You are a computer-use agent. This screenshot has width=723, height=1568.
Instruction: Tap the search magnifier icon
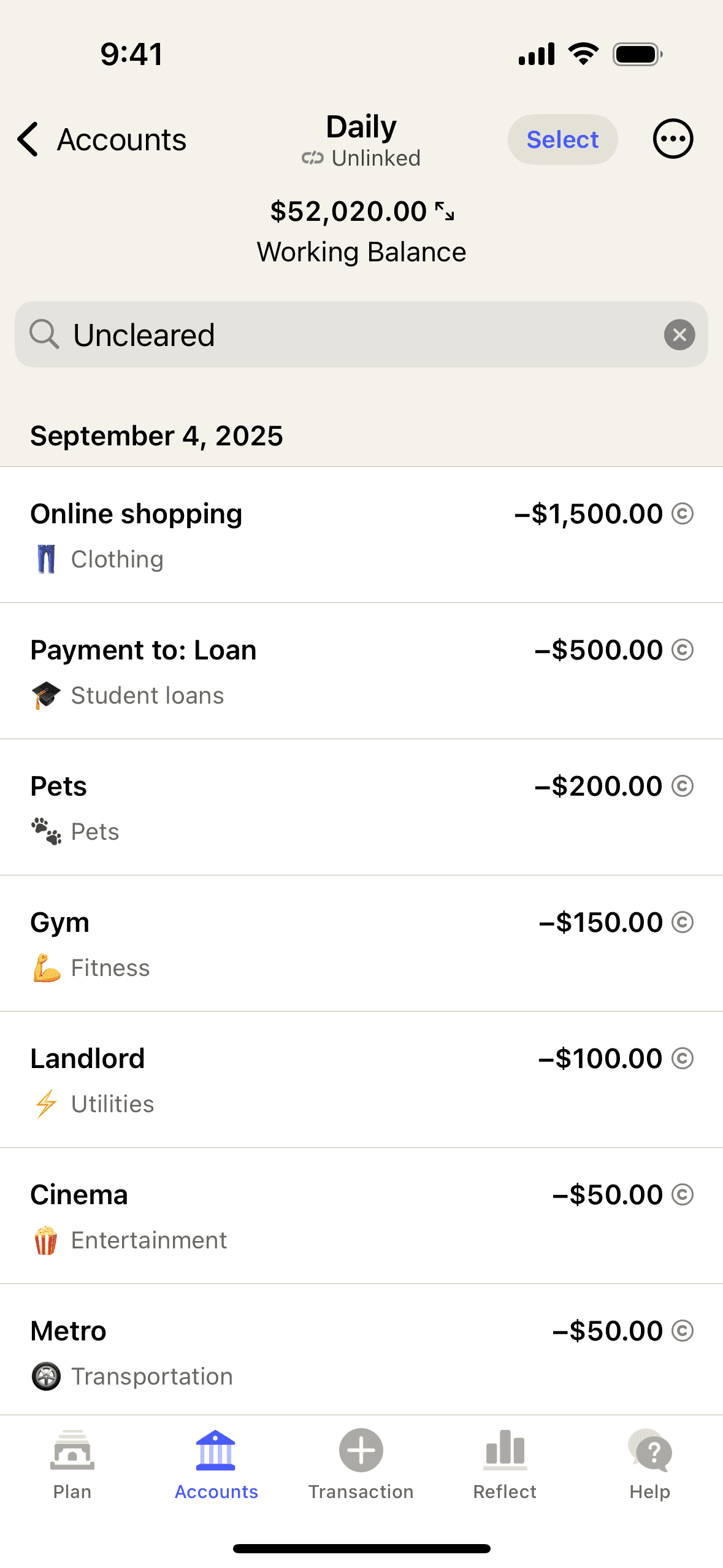click(44, 335)
